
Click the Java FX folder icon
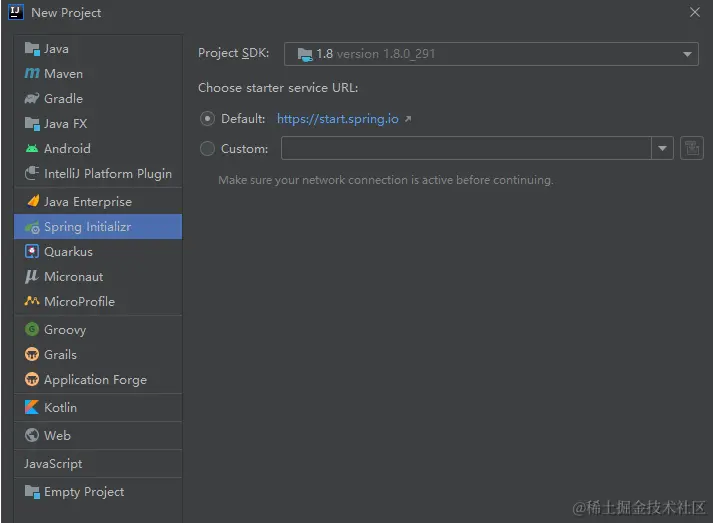click(32, 123)
